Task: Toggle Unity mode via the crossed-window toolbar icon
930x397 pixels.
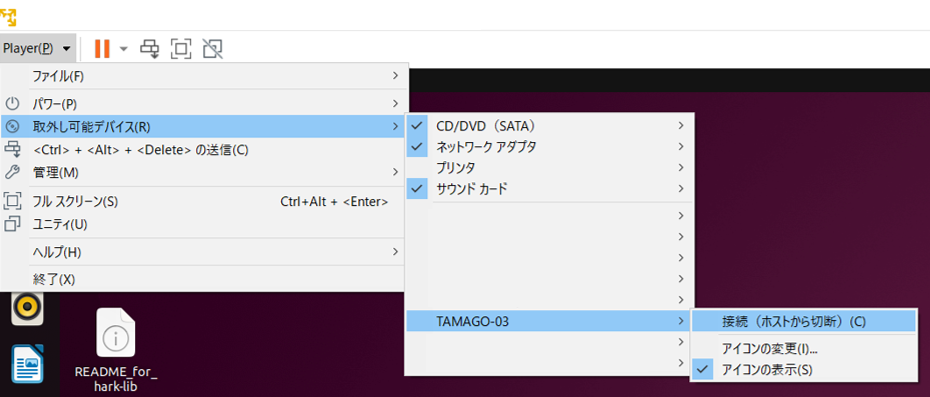Action: click(x=212, y=49)
